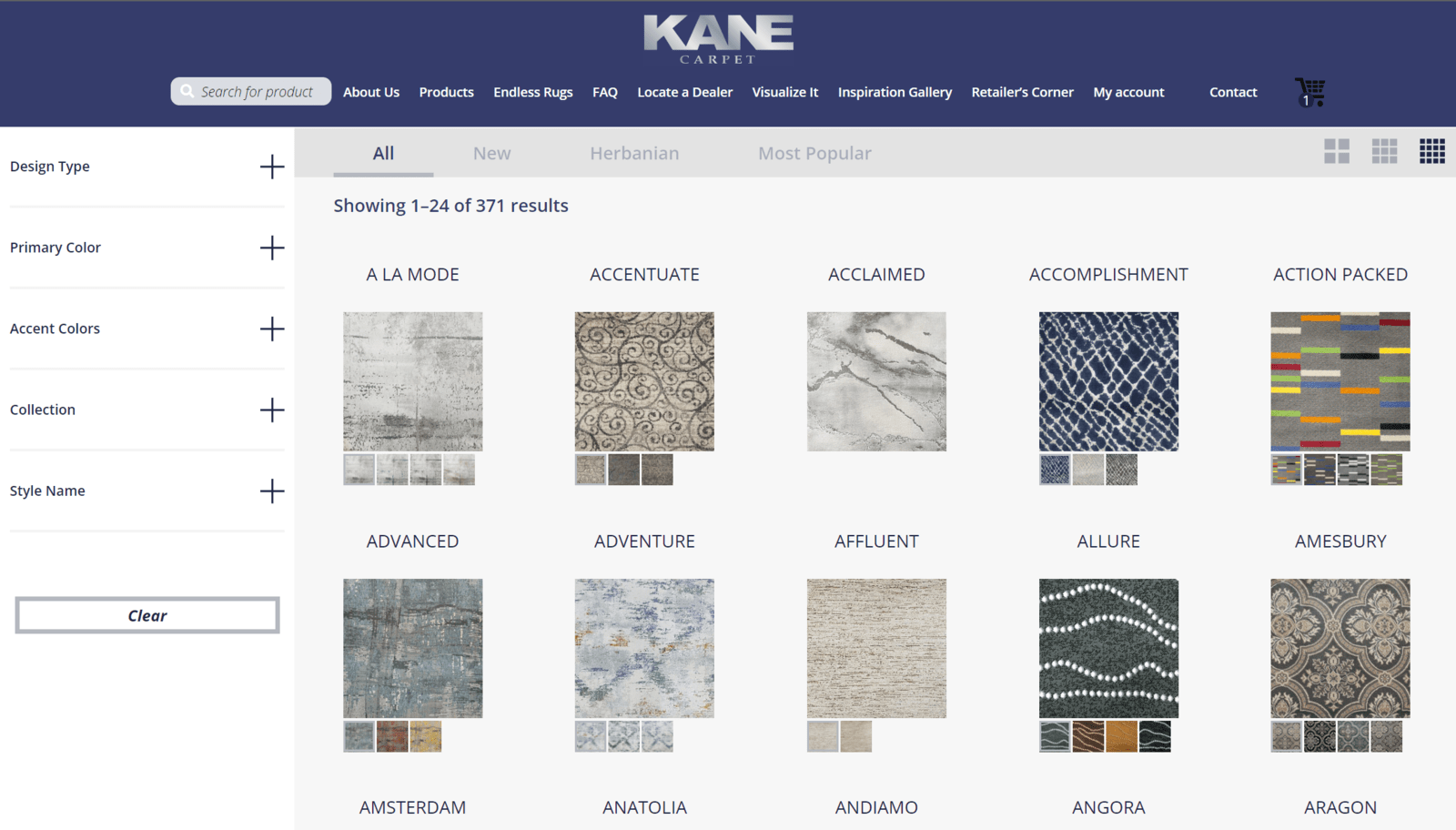Screen dimensions: 1456x830
Task: Go to Endless Rugs
Action: [x=532, y=92]
